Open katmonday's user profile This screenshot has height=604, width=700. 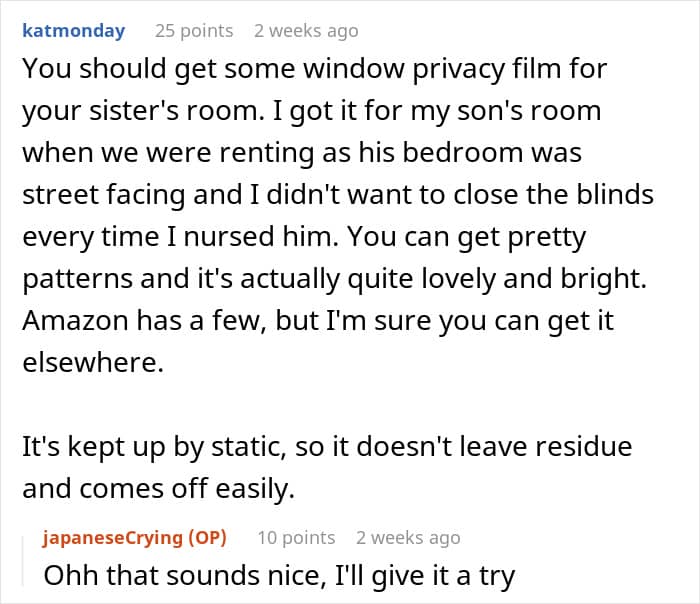(74, 31)
